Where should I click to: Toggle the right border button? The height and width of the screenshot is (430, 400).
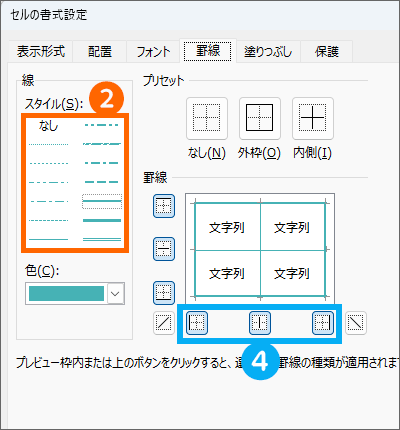click(x=323, y=323)
